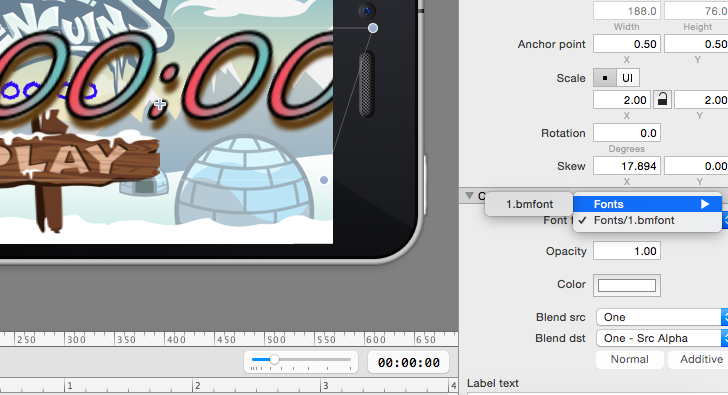Edit the Opacity value 1.00

click(x=627, y=251)
